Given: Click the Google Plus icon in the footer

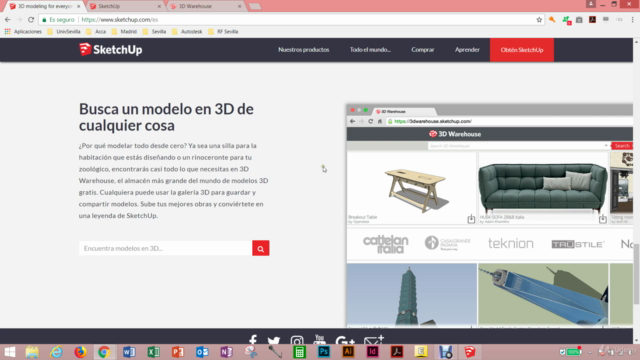Looking at the screenshot, I should pyautogui.click(x=345, y=341).
